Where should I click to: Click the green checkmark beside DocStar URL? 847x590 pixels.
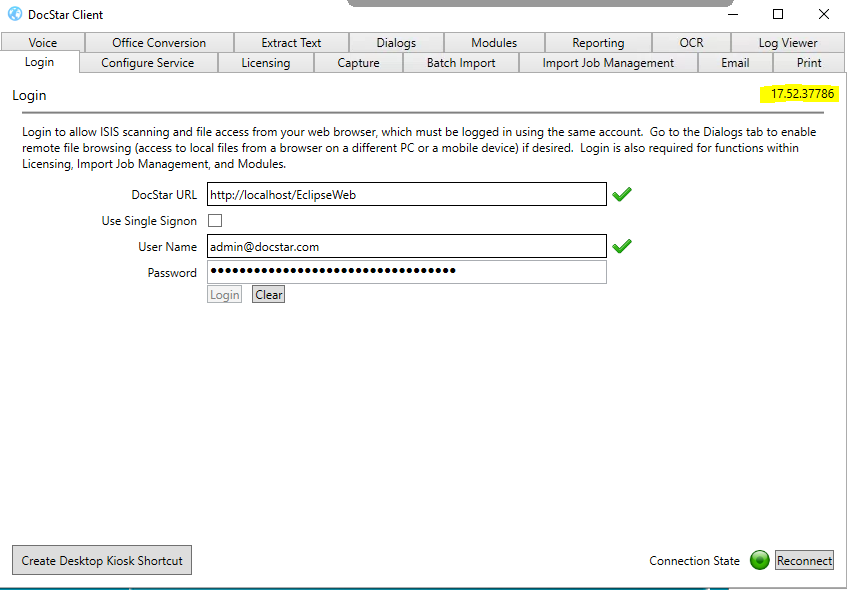click(622, 194)
